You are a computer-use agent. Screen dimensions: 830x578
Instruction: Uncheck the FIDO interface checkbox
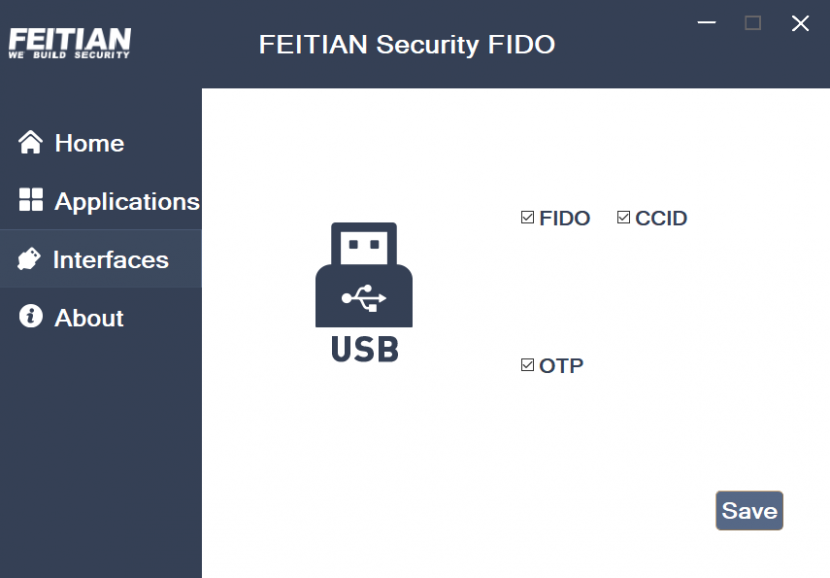(526, 217)
